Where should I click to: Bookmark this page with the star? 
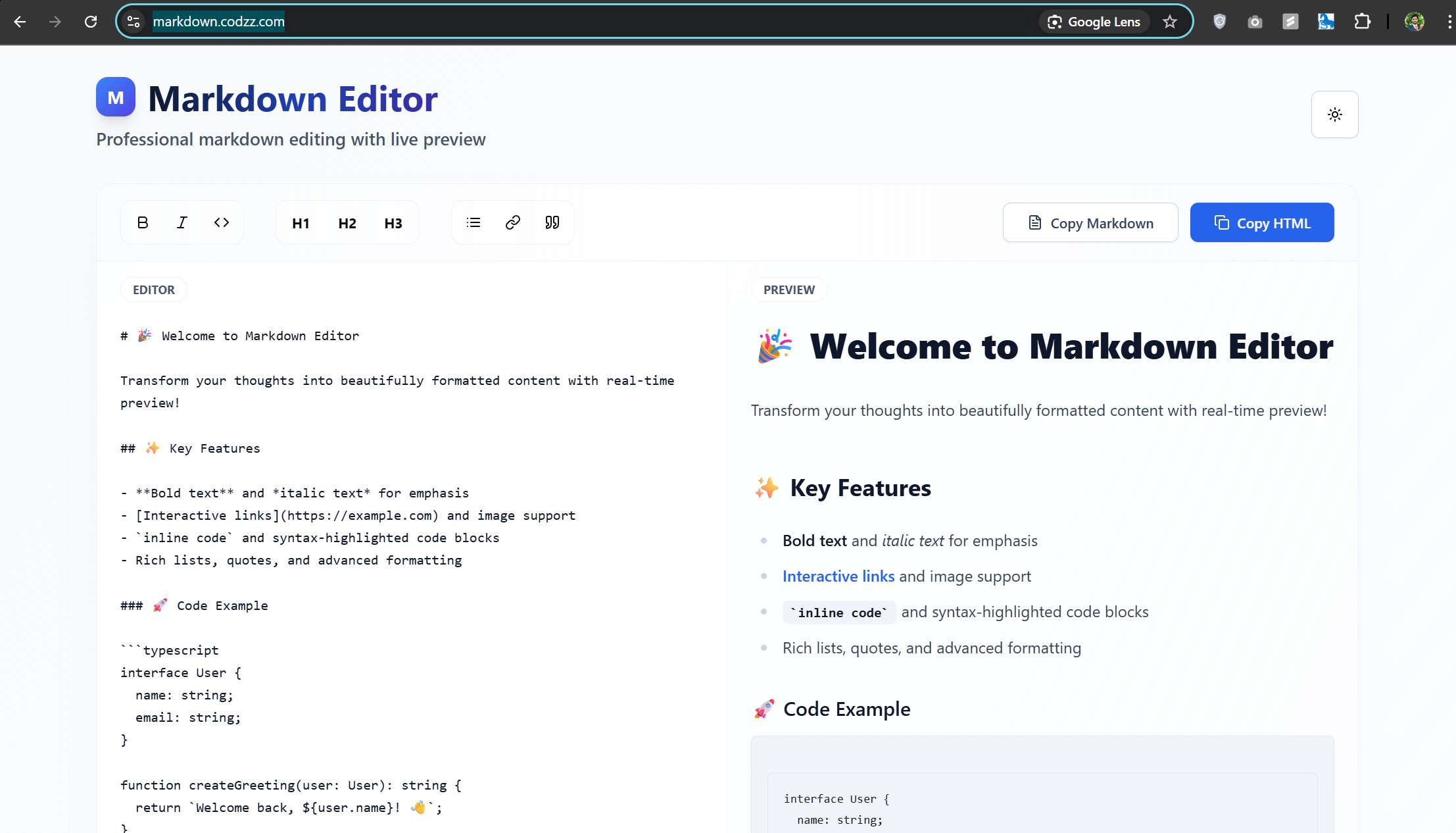click(x=1170, y=21)
